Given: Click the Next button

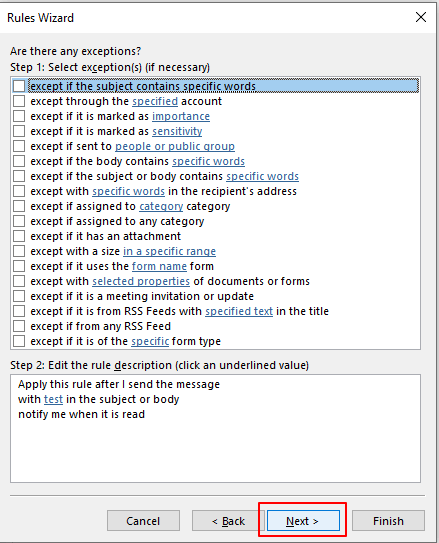Looking at the screenshot, I should coord(303,520).
